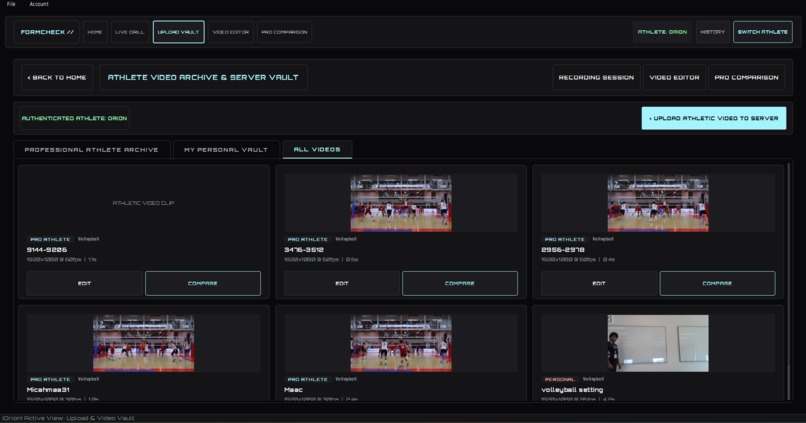The width and height of the screenshot is (806, 423).
Task: Open the Video Editor nav tab
Action: pyautogui.click(x=231, y=32)
